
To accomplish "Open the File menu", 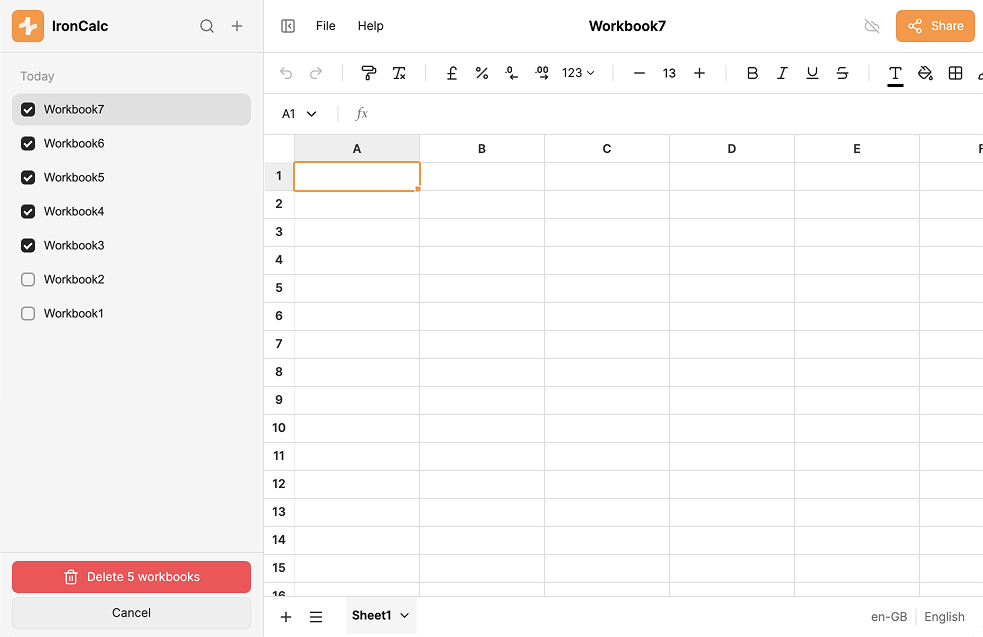I will [325, 26].
